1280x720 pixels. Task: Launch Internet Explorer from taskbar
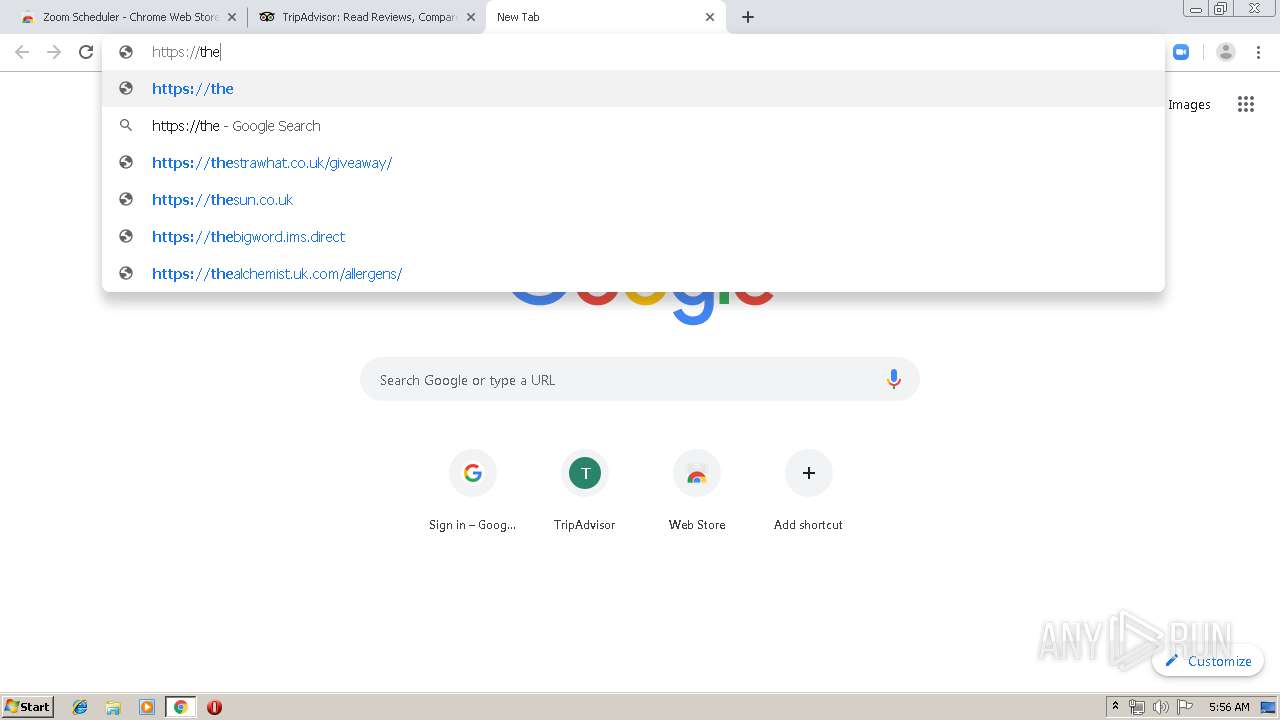(x=80, y=707)
